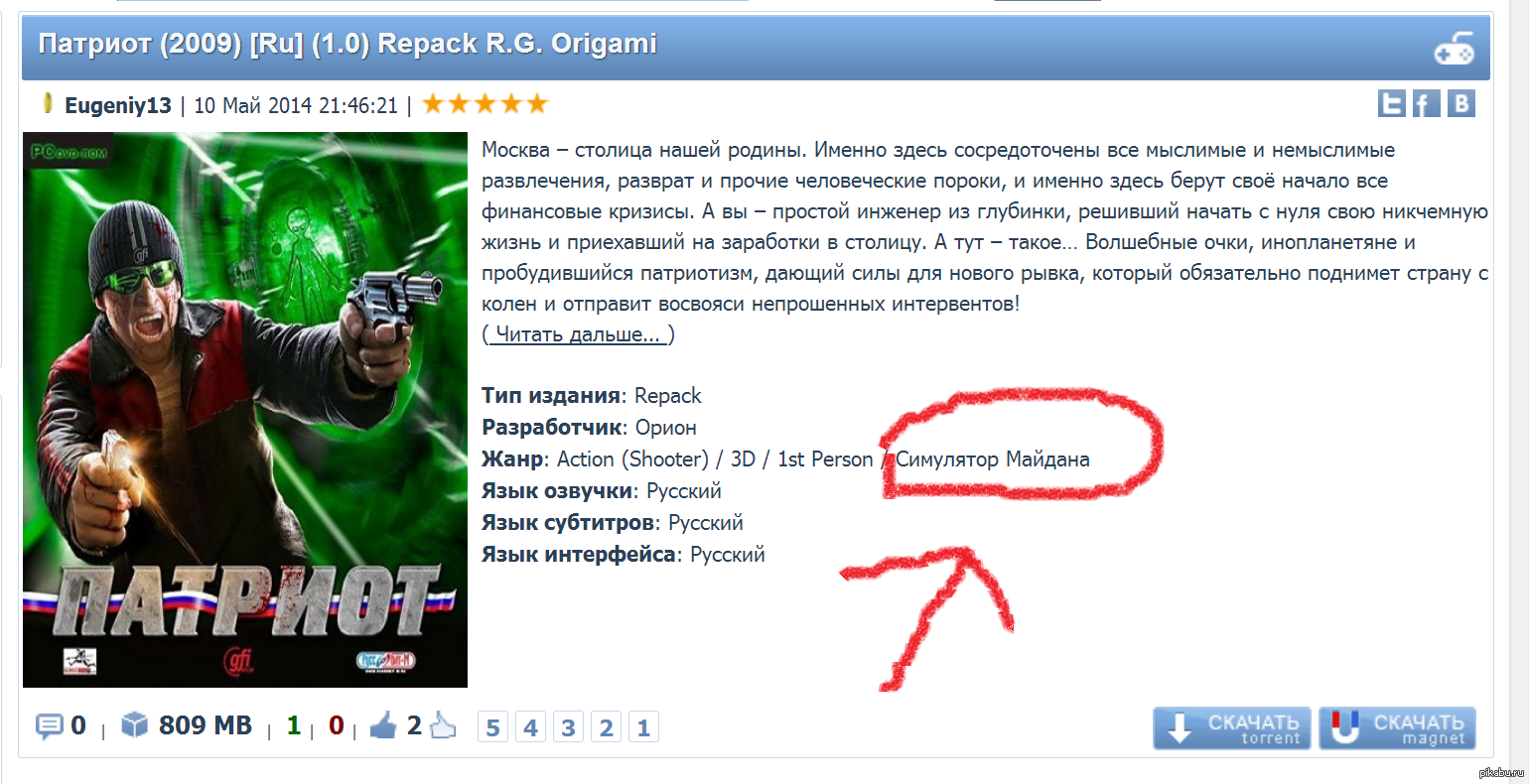Rate the post with score 5

[x=492, y=727]
